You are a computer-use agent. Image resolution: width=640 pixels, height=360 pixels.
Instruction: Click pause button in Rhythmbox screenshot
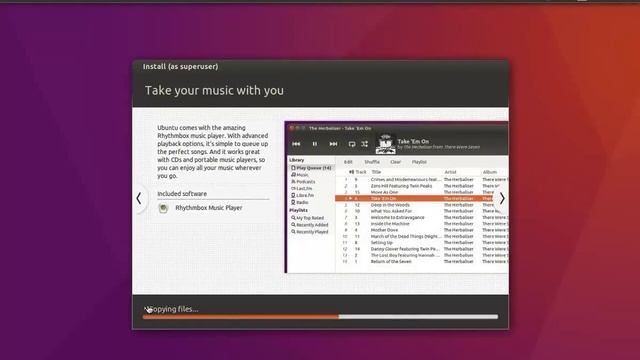315,144
